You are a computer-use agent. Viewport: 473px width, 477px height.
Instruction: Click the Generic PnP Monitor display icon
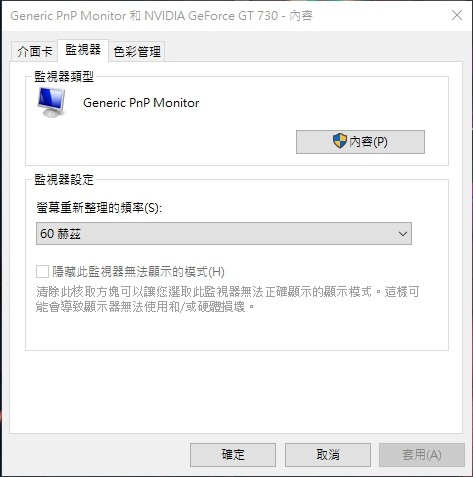[51, 102]
